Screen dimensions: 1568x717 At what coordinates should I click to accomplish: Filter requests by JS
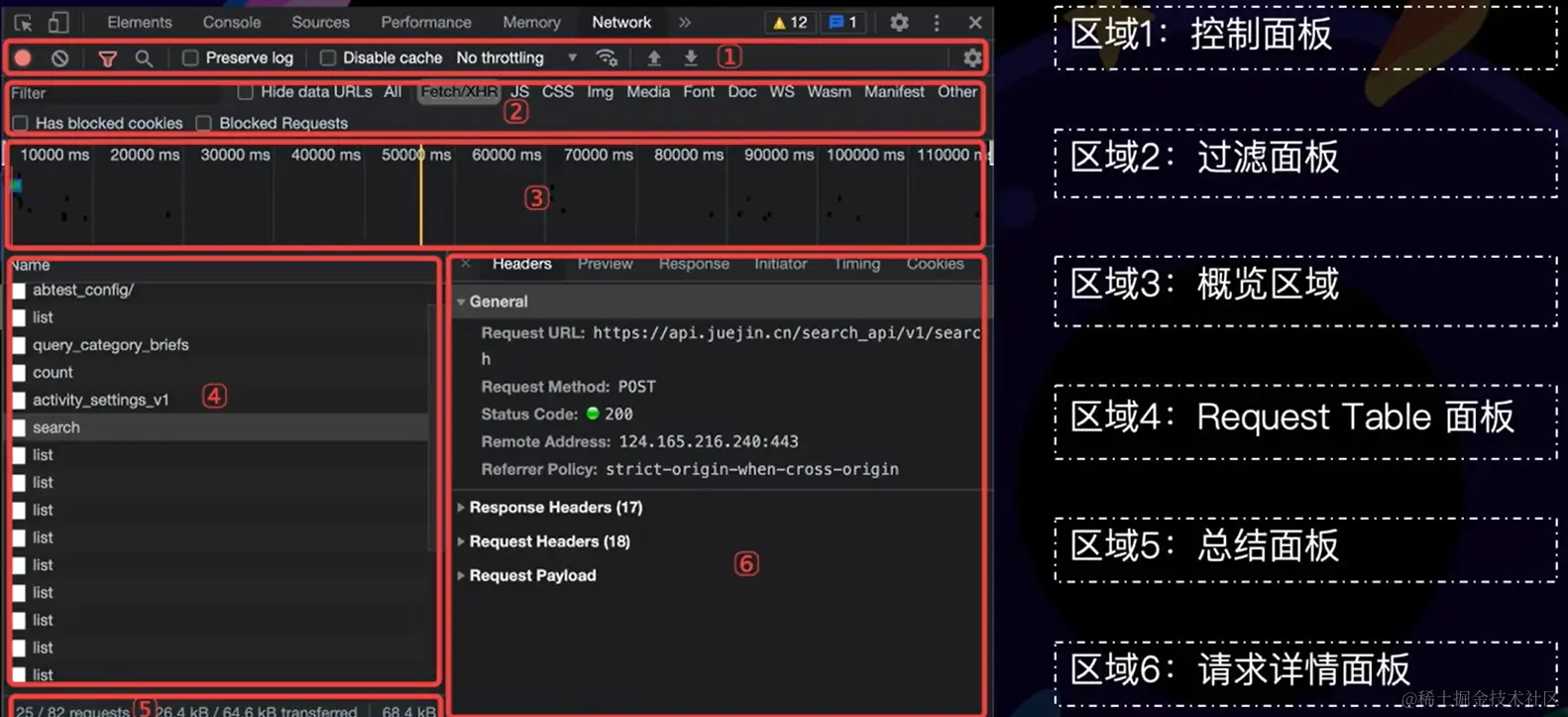(x=519, y=91)
